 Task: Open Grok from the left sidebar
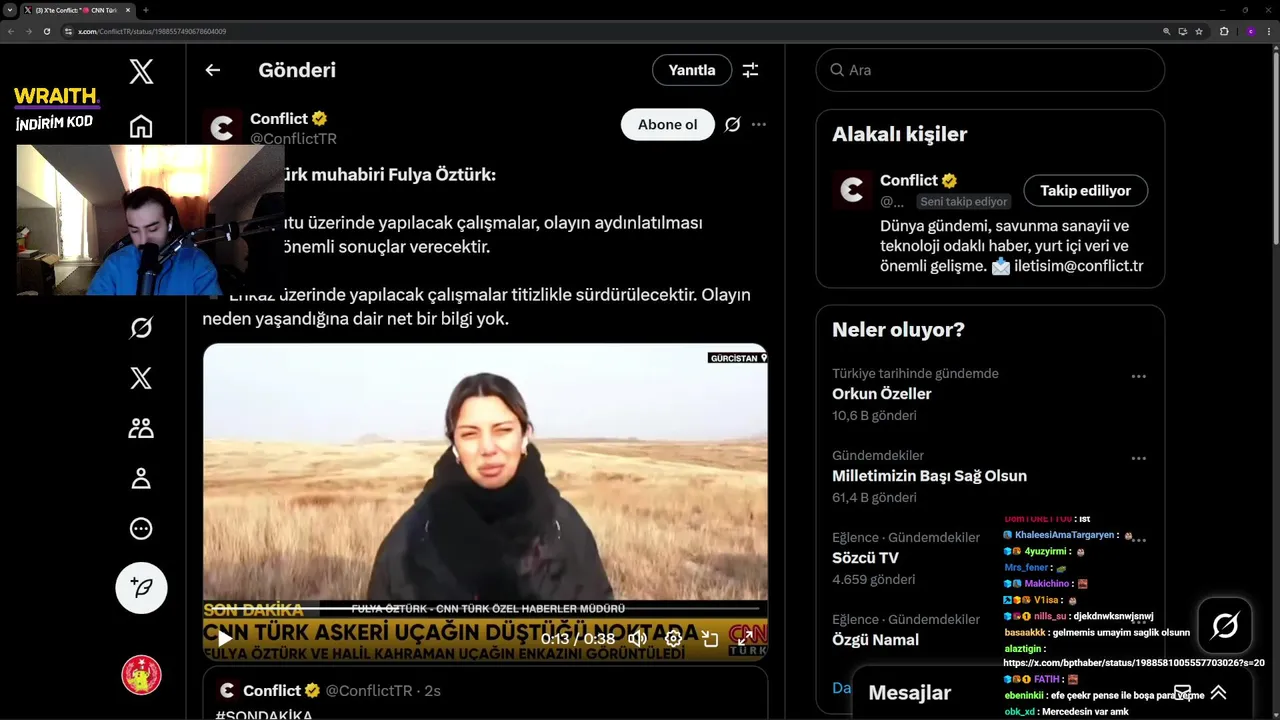click(x=141, y=328)
